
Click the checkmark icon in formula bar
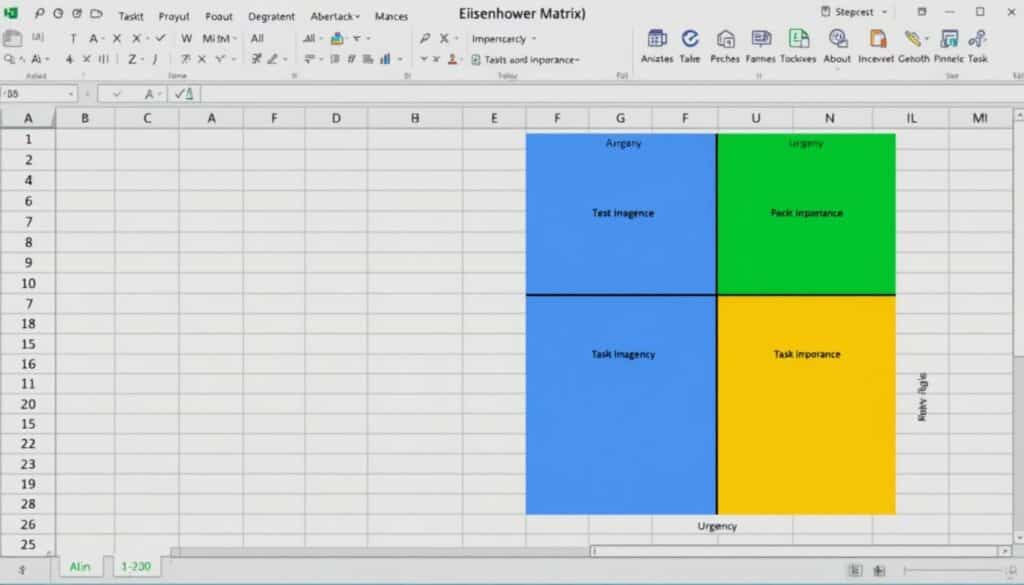click(116, 94)
